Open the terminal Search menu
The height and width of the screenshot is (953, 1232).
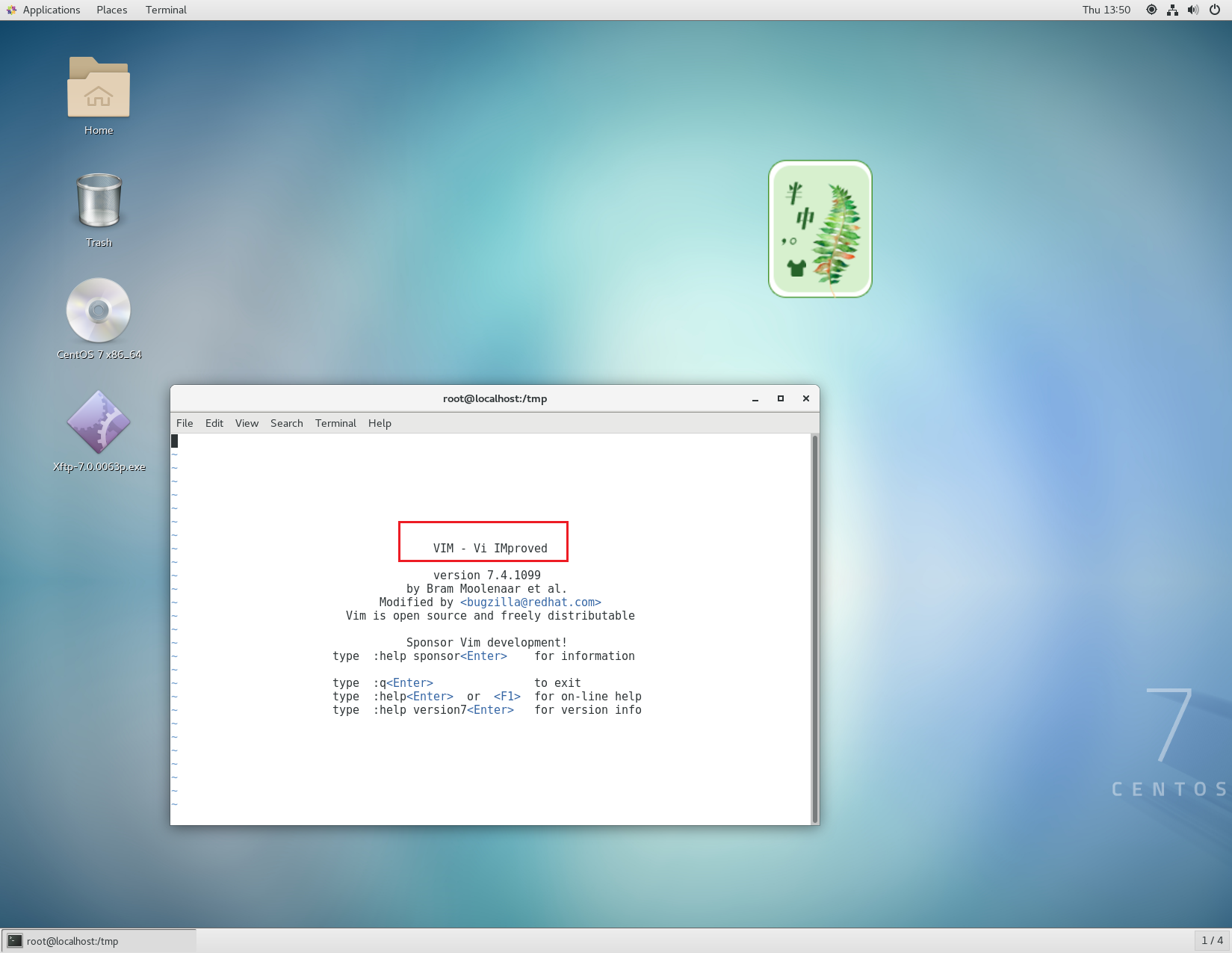287,423
